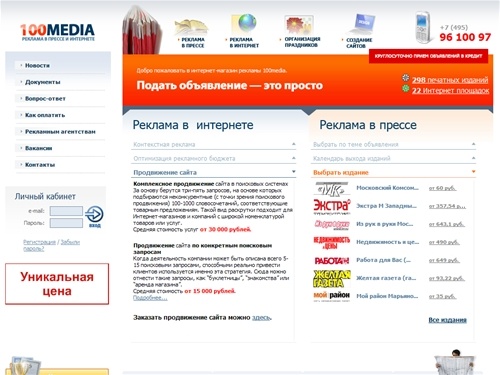The height and width of the screenshot is (375, 500).
Task: Open the globe 'Реклама в интернет' icon
Action: click(244, 23)
